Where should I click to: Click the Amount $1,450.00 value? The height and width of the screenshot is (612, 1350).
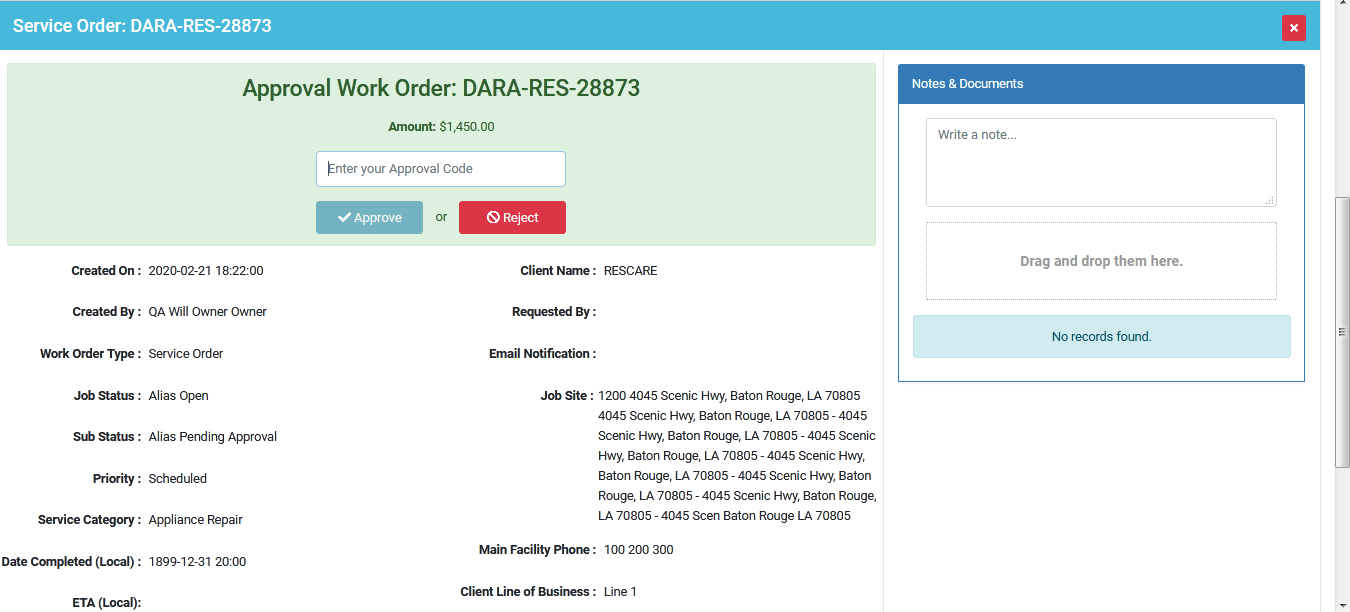[x=466, y=127]
